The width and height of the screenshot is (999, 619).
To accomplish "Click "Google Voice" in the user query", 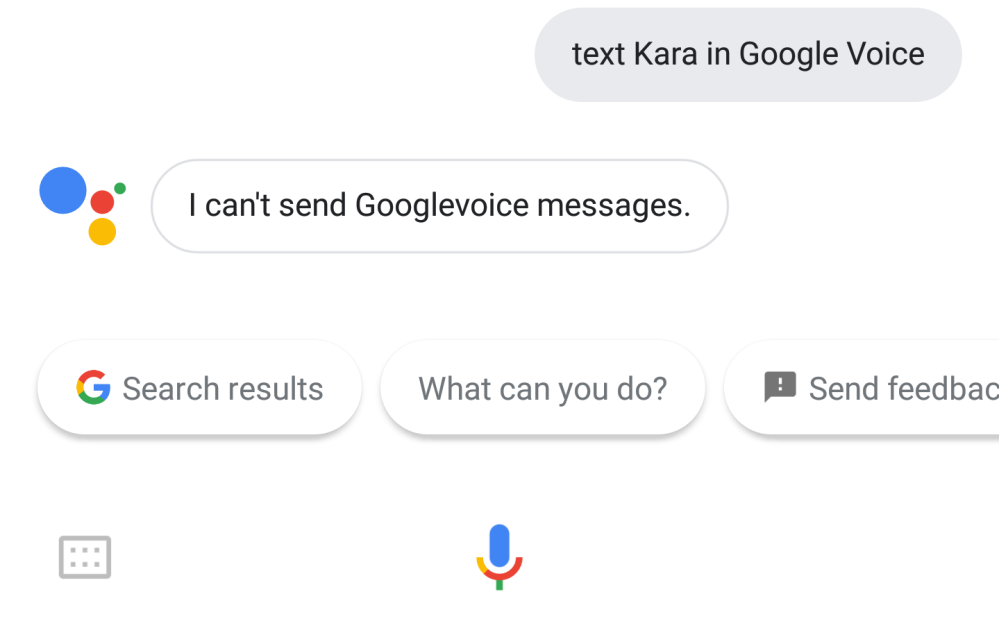I will (832, 54).
